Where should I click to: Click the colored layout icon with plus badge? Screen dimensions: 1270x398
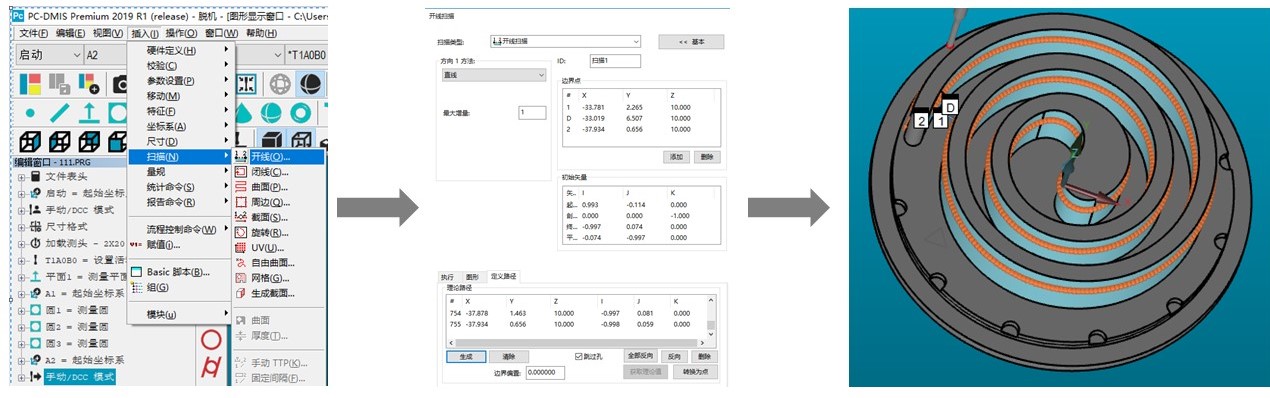[x=89, y=83]
